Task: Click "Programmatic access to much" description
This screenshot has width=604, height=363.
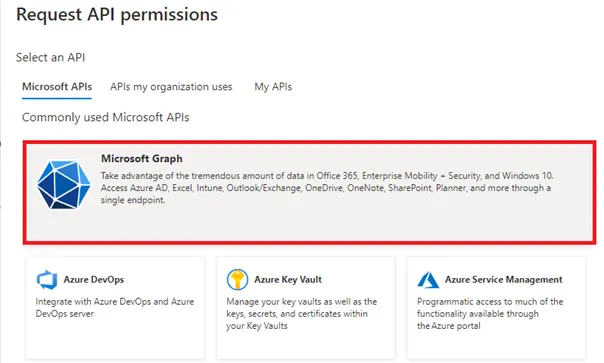Action: [490, 314]
